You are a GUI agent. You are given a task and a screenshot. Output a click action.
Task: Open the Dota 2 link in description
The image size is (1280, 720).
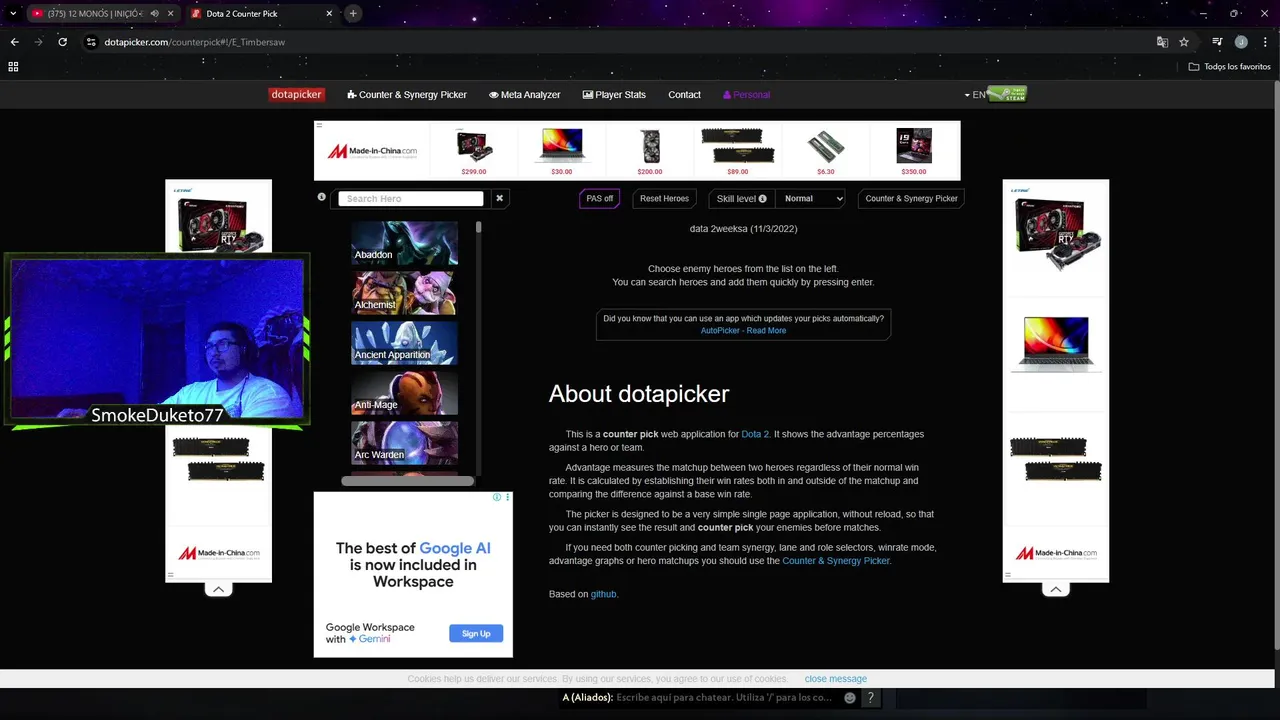point(755,434)
